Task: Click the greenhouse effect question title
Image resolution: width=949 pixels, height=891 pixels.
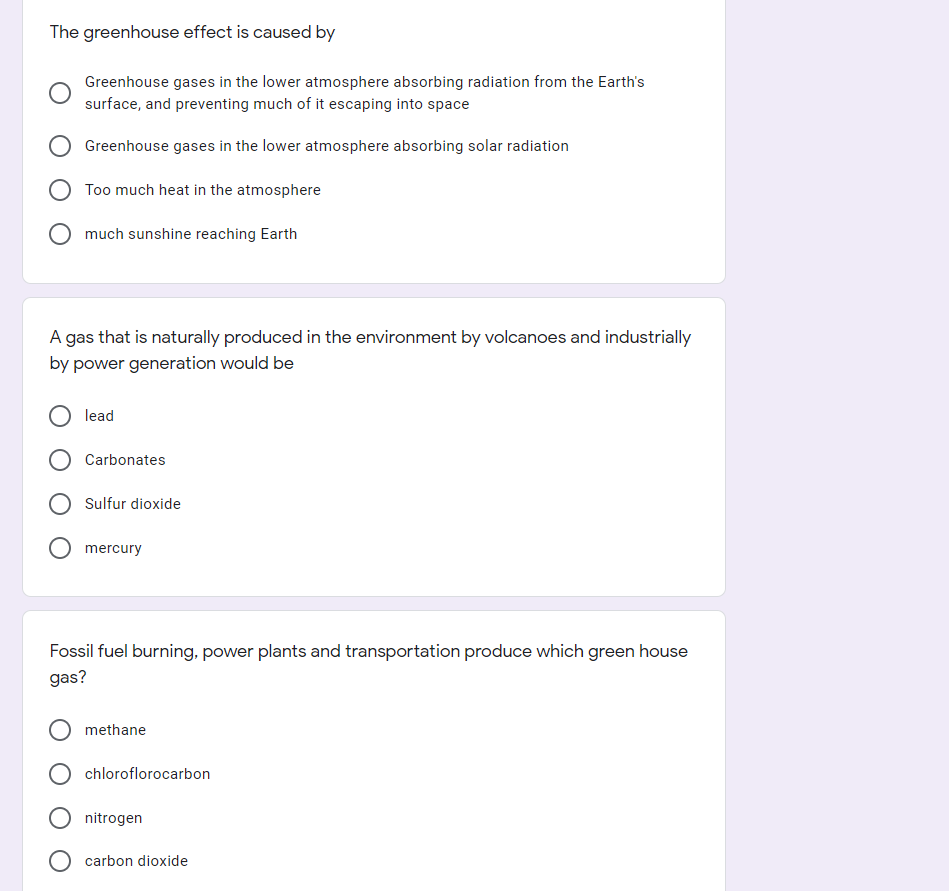Action: point(191,32)
